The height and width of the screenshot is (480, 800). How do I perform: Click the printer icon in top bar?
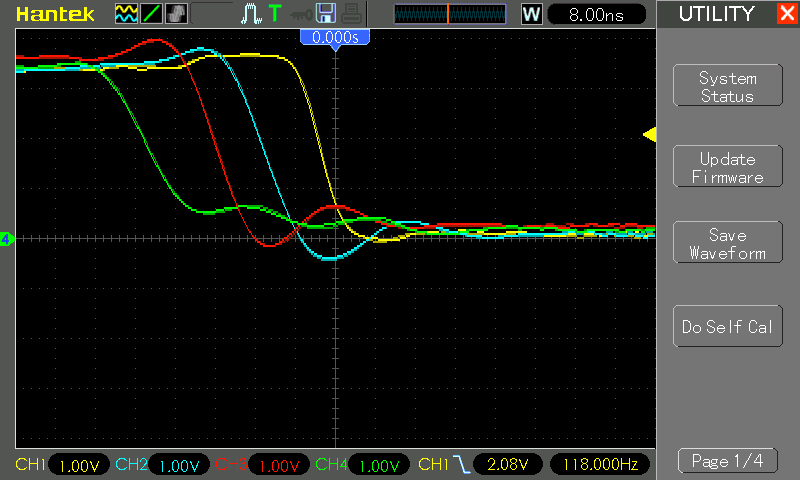[x=352, y=14]
